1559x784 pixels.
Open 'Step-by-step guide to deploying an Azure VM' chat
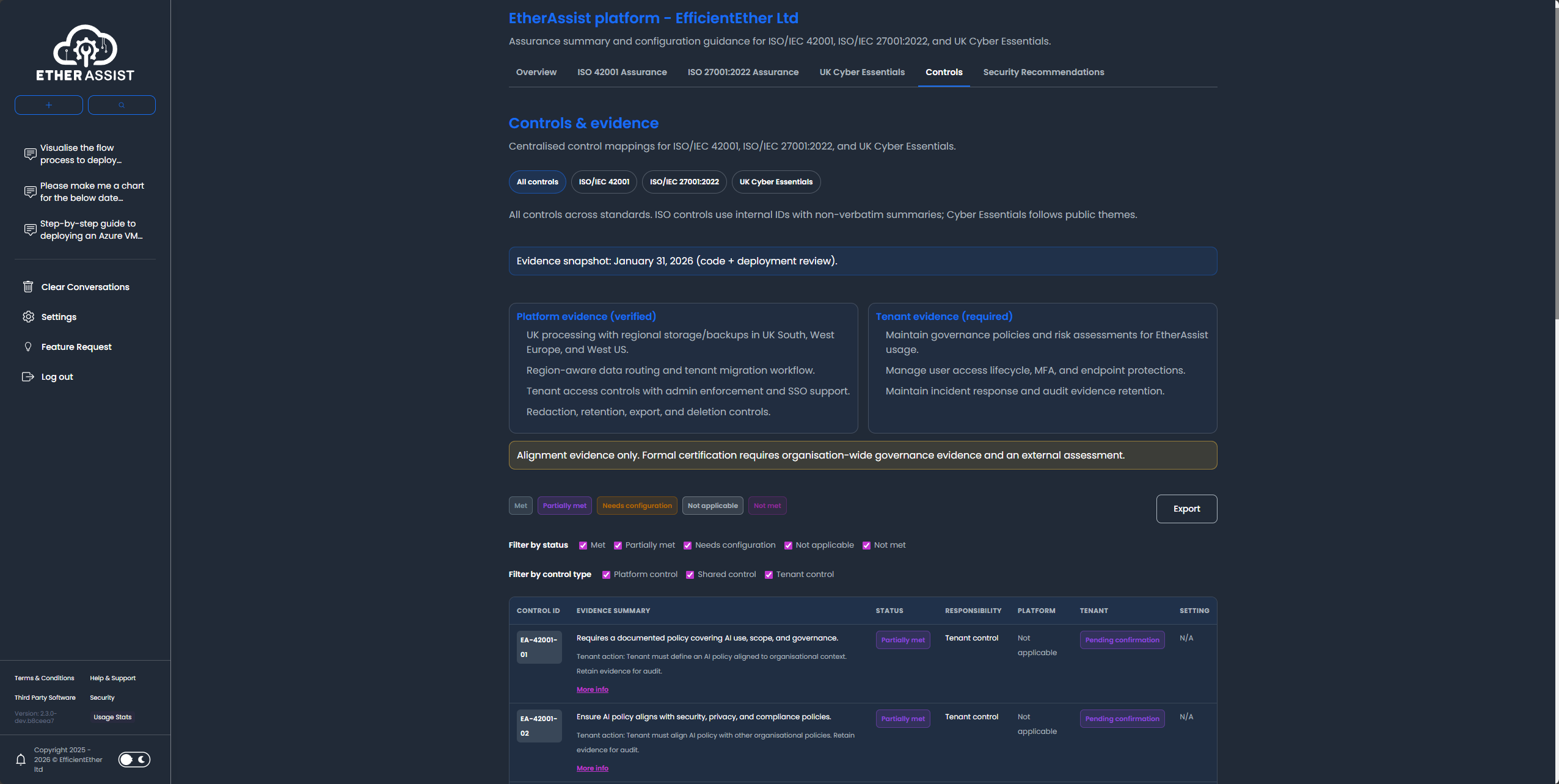85,230
